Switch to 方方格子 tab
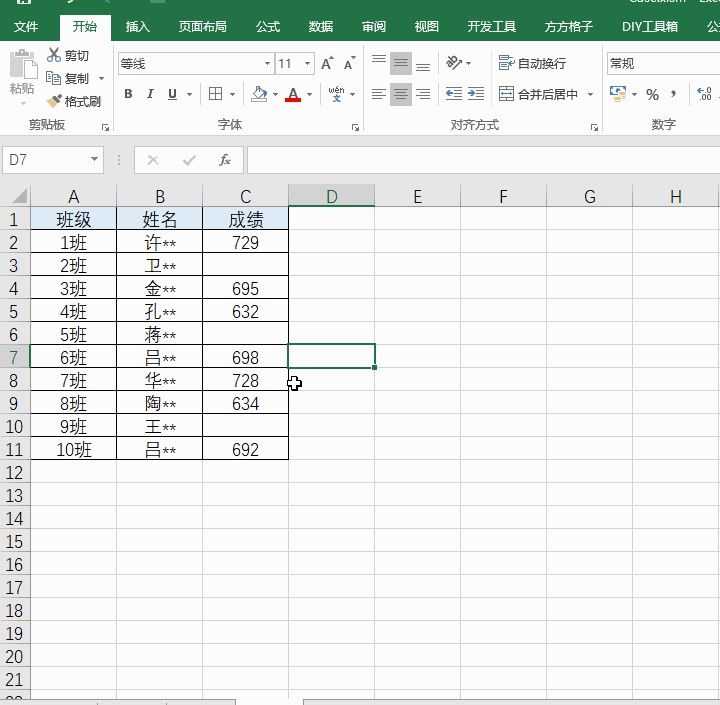 (x=568, y=27)
